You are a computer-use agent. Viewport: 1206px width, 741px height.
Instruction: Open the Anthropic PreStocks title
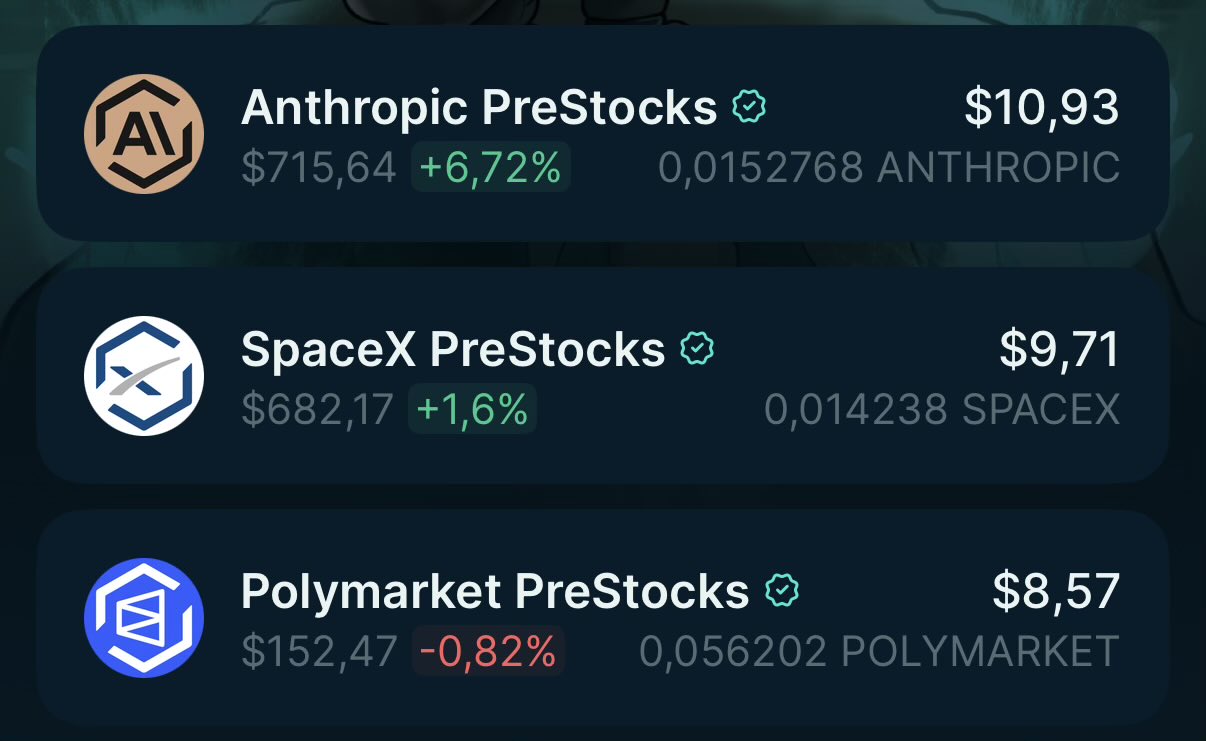click(x=479, y=107)
